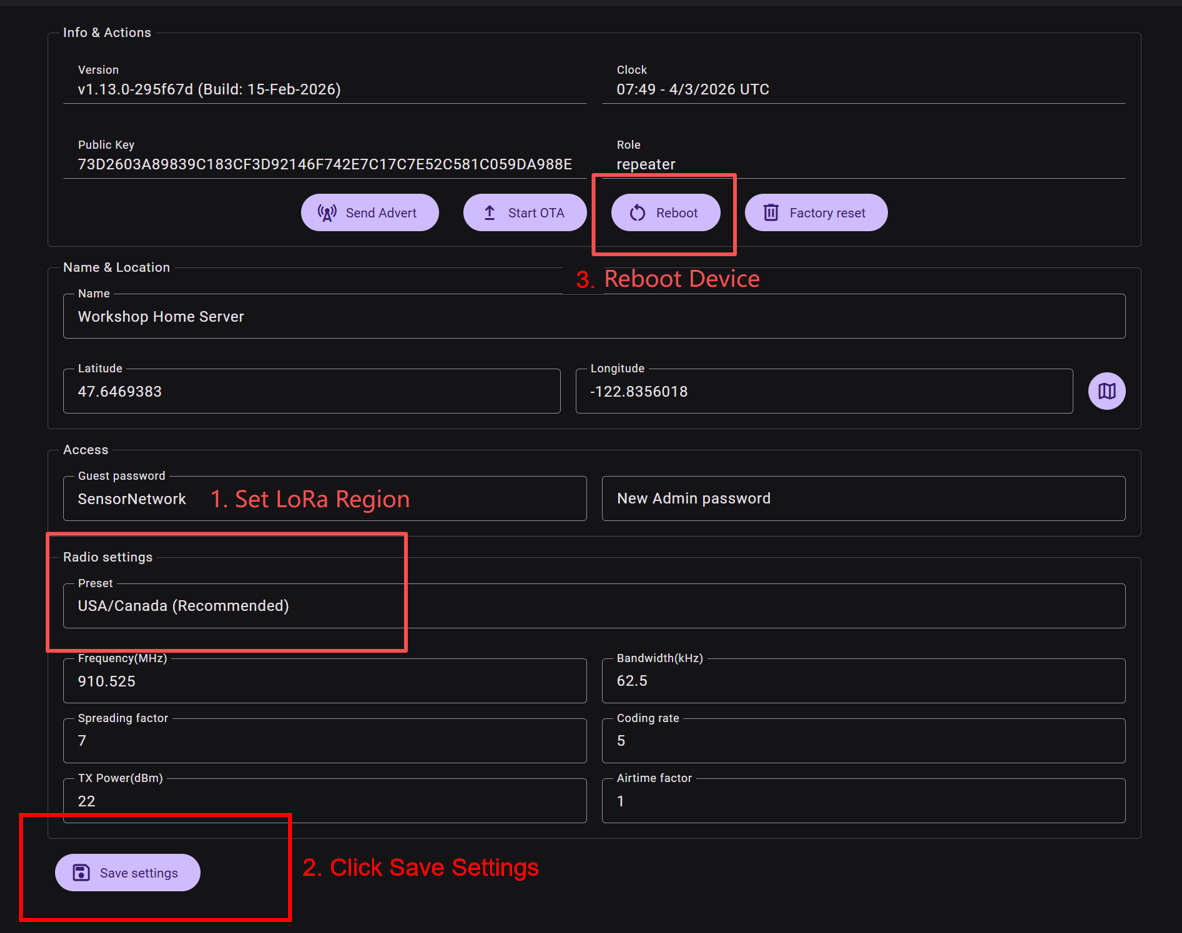This screenshot has width=1182, height=933.
Task: Click the Clock time value
Action: pyautogui.click(x=693, y=90)
